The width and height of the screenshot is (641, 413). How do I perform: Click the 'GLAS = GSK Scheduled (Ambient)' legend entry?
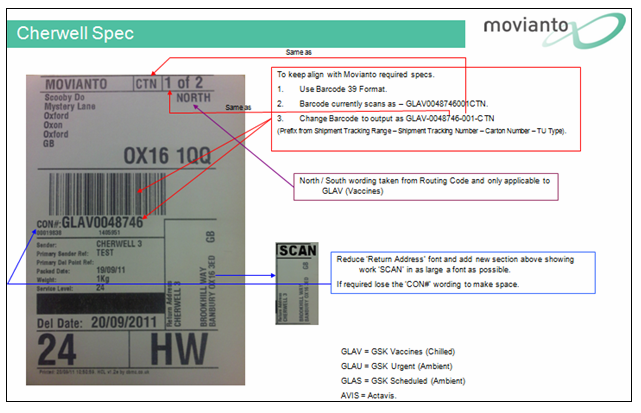[x=403, y=381]
